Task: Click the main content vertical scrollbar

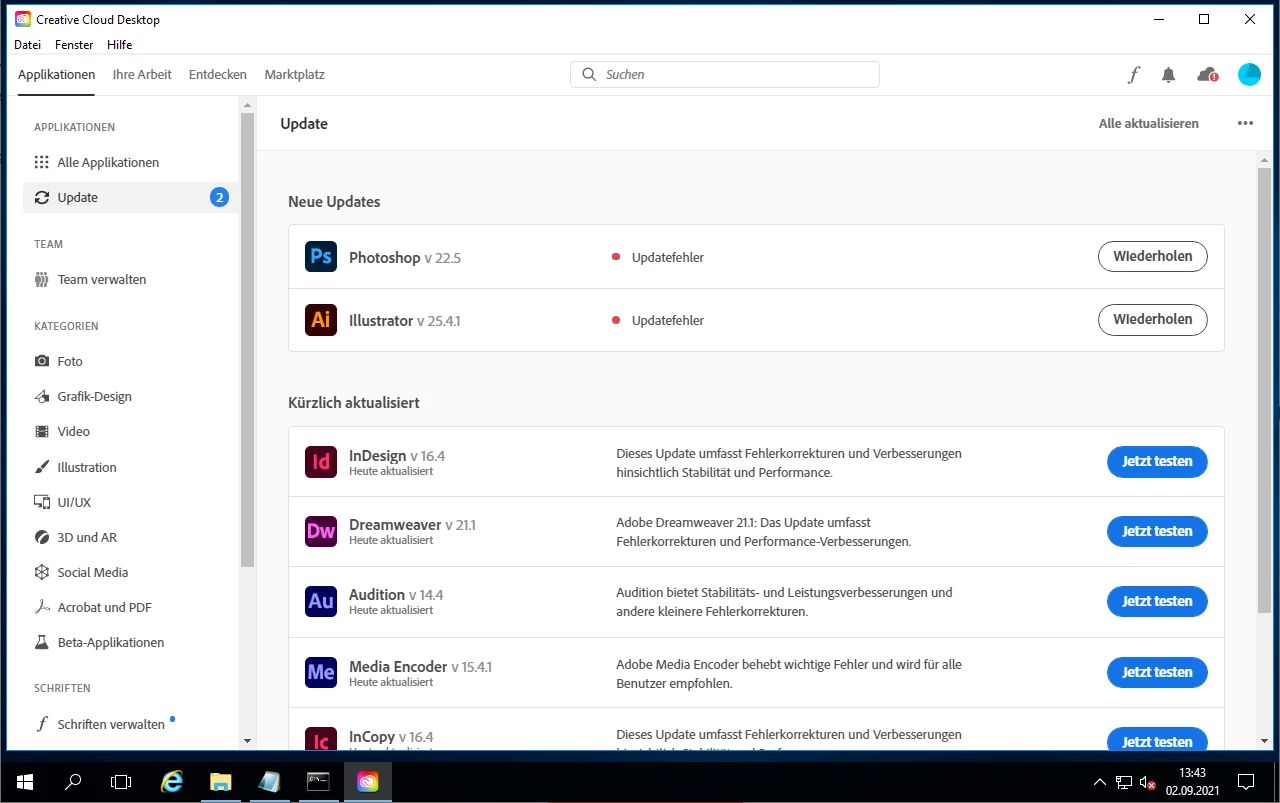Action: coord(1265,390)
